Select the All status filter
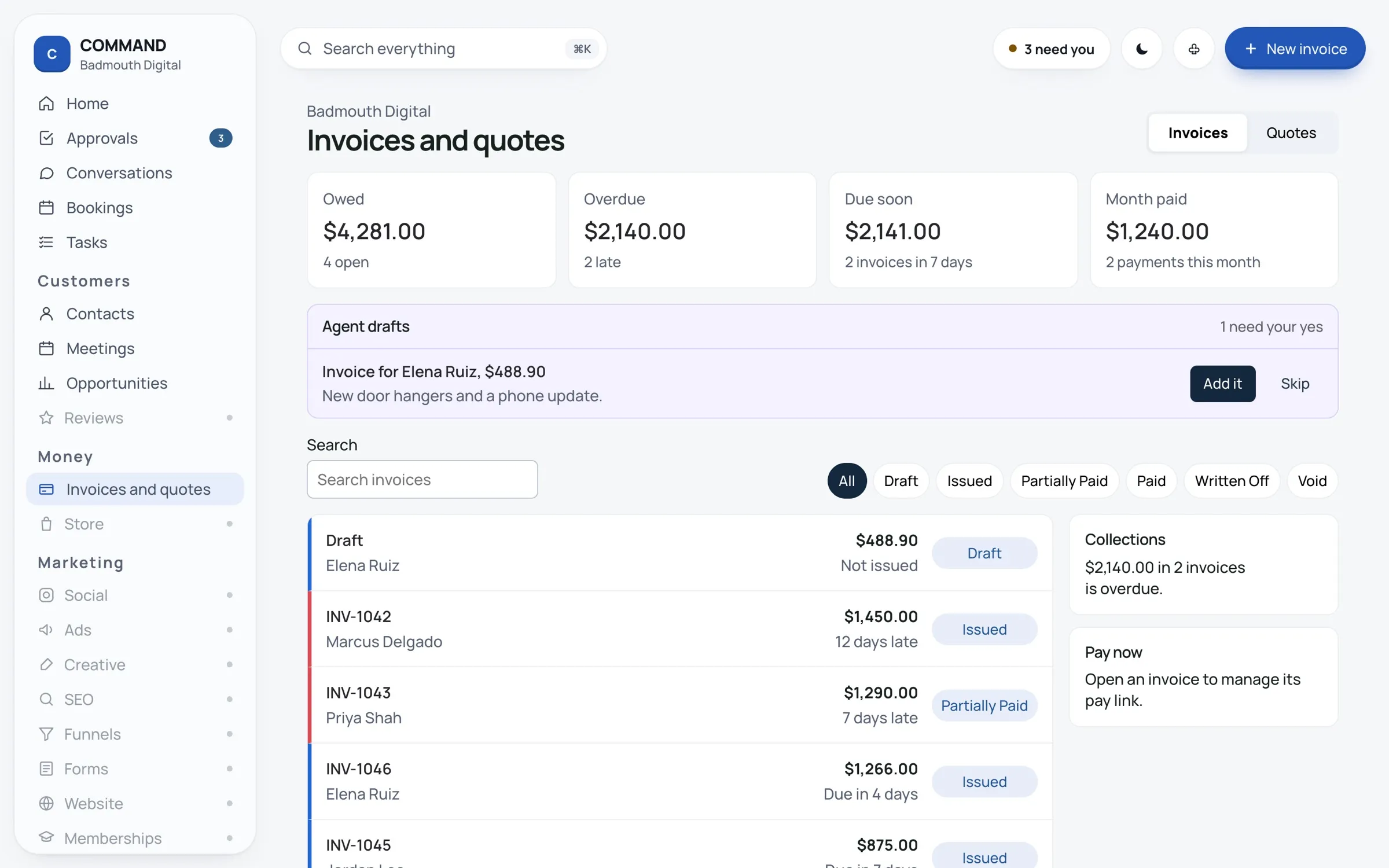The width and height of the screenshot is (1389, 868). click(x=847, y=480)
